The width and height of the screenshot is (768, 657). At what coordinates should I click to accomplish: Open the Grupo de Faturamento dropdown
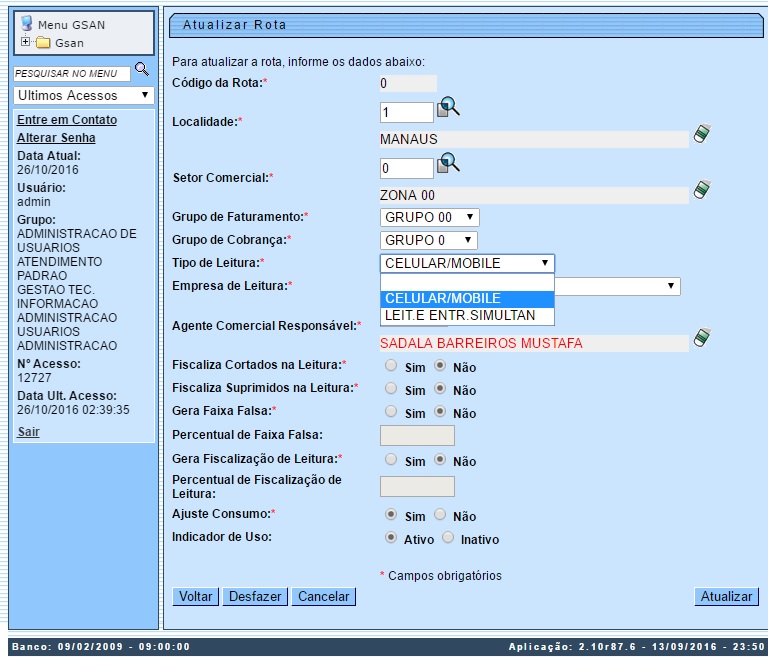[x=430, y=217]
